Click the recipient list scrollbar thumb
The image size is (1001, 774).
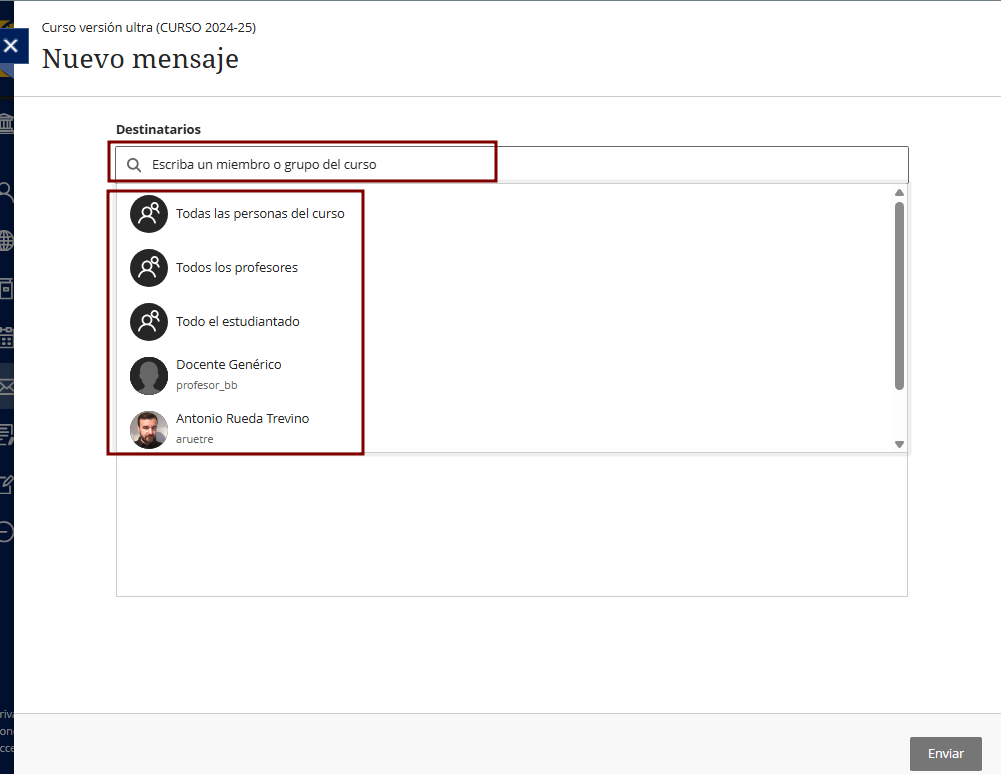(x=899, y=295)
